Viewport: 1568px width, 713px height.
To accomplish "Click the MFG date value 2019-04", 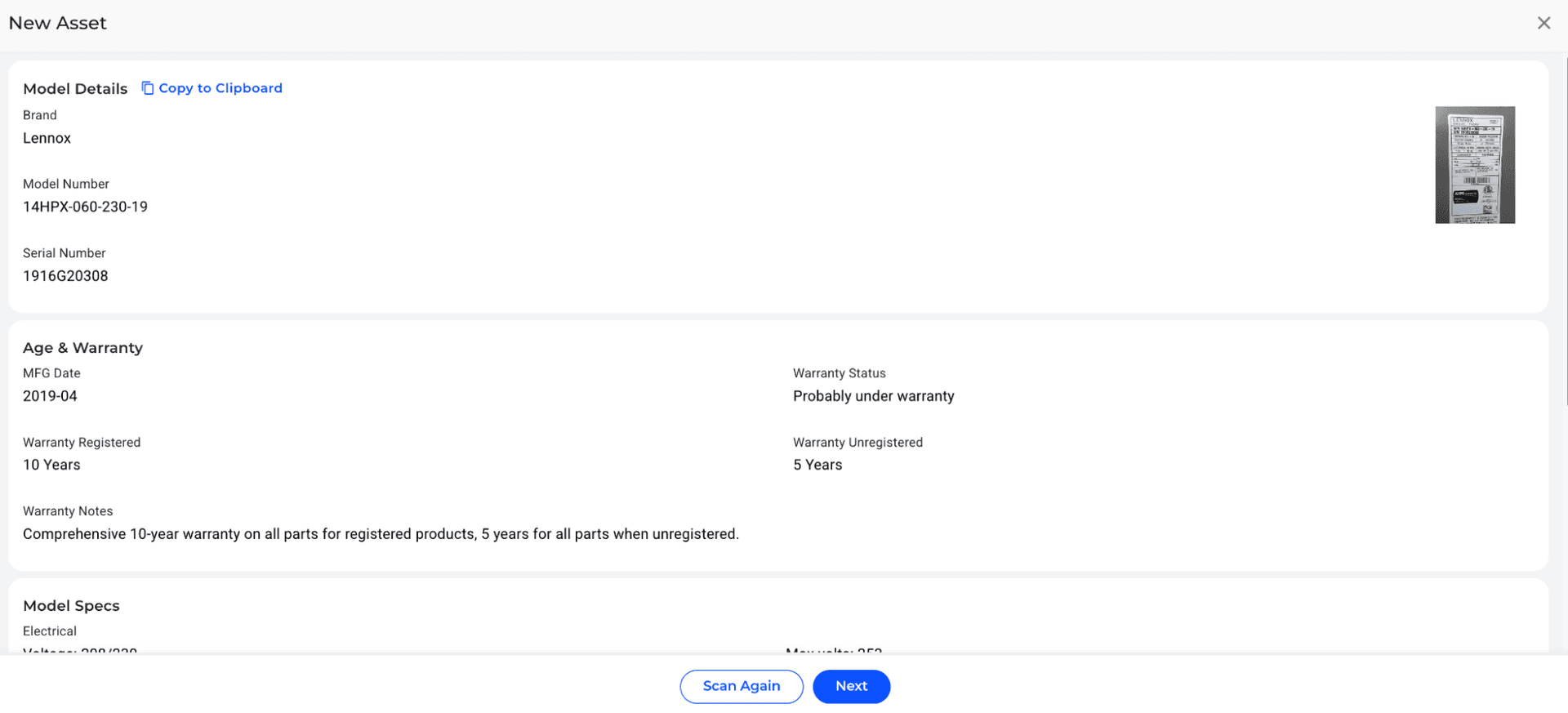I will (50, 396).
